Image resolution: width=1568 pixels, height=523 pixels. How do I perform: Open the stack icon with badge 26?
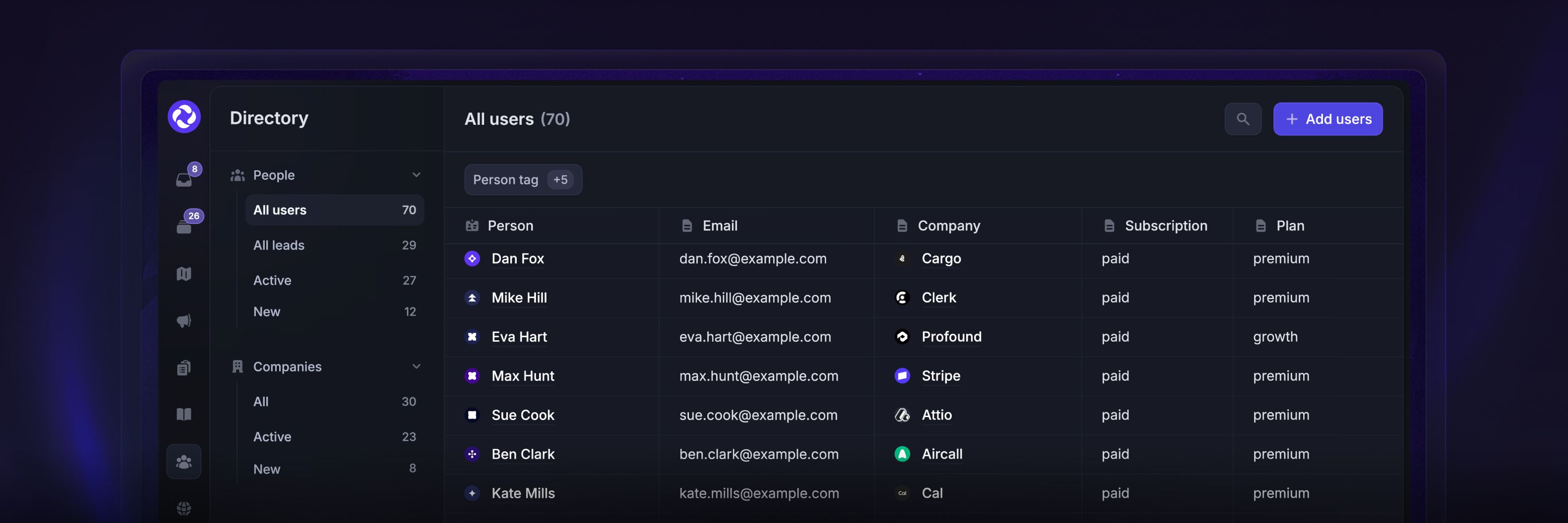[185, 226]
